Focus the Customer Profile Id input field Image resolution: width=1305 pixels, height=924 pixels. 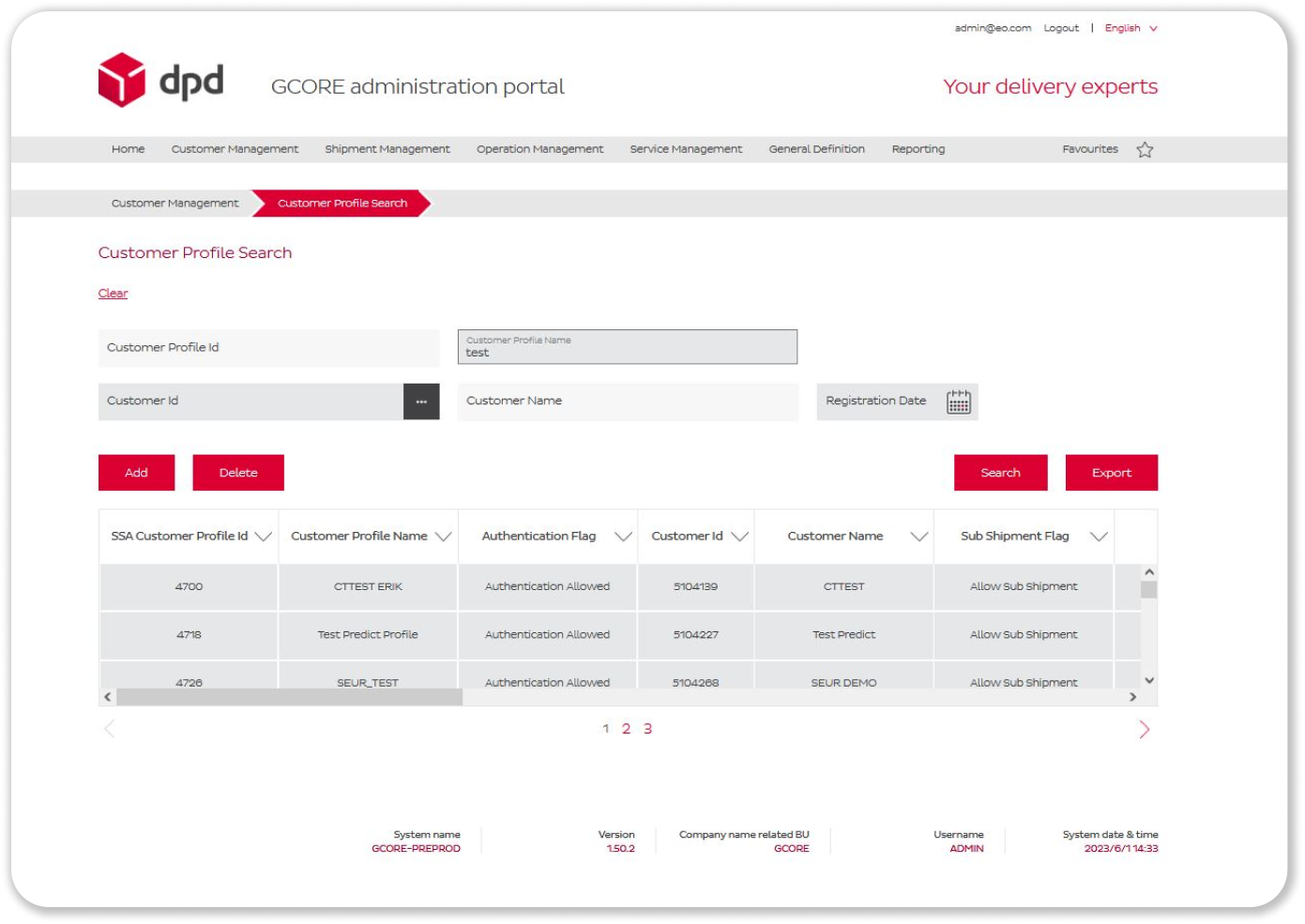pyautogui.click(x=268, y=348)
